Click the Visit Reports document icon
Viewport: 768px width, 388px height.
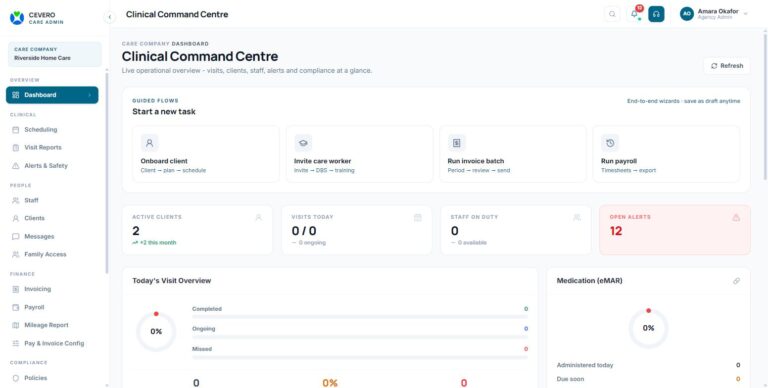point(16,147)
